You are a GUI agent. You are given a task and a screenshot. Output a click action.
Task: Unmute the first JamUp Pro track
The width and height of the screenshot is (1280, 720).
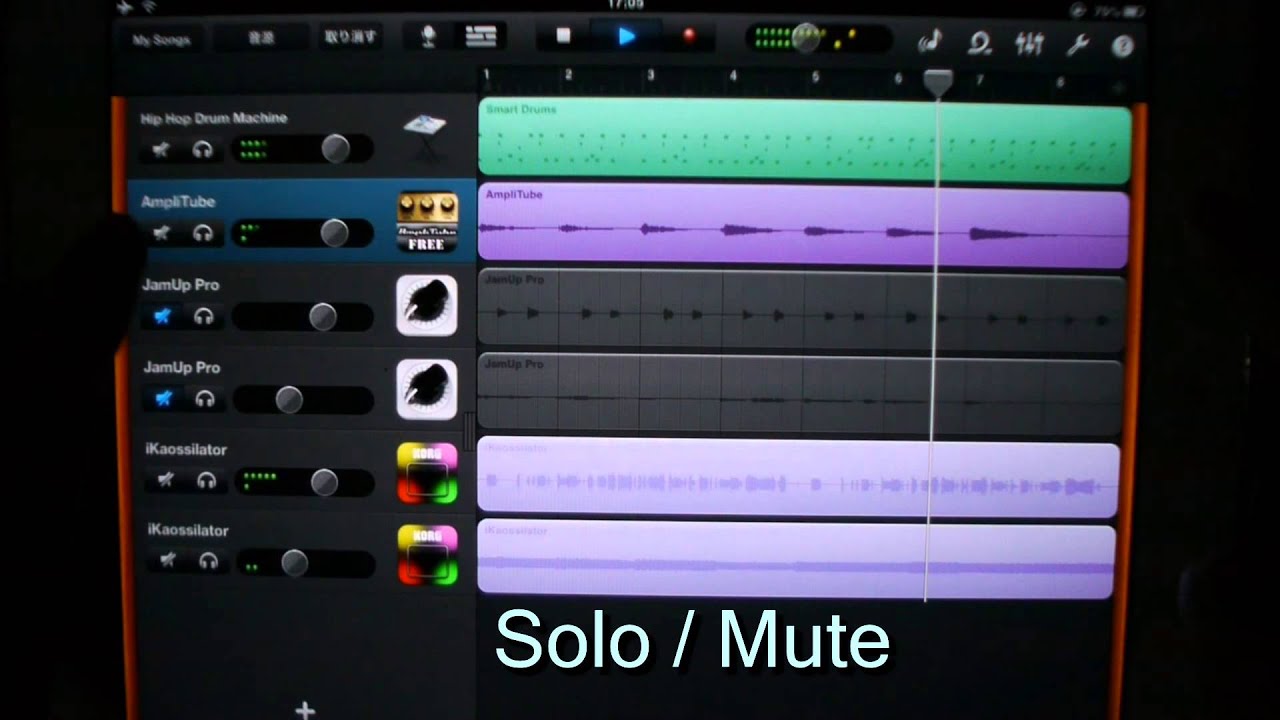(162, 316)
